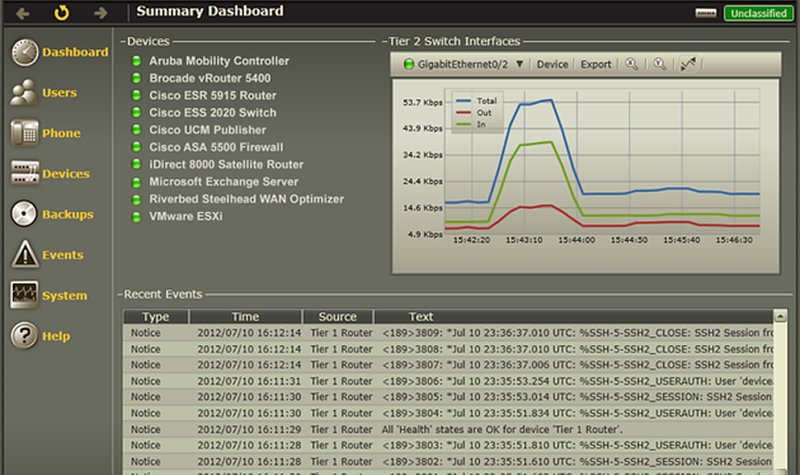This screenshot has height=475, width=800.
Task: Sort events by Text column
Action: [573, 317]
